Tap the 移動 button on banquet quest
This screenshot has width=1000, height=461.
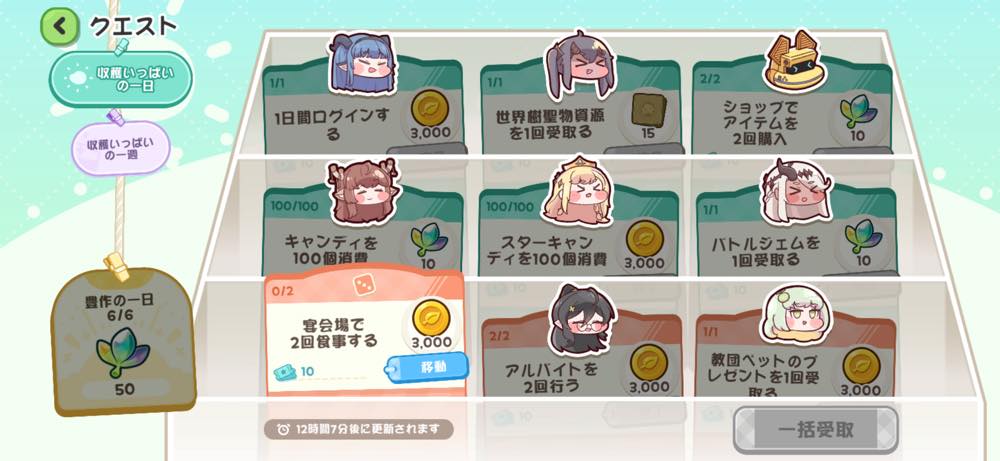pyautogui.click(x=427, y=367)
